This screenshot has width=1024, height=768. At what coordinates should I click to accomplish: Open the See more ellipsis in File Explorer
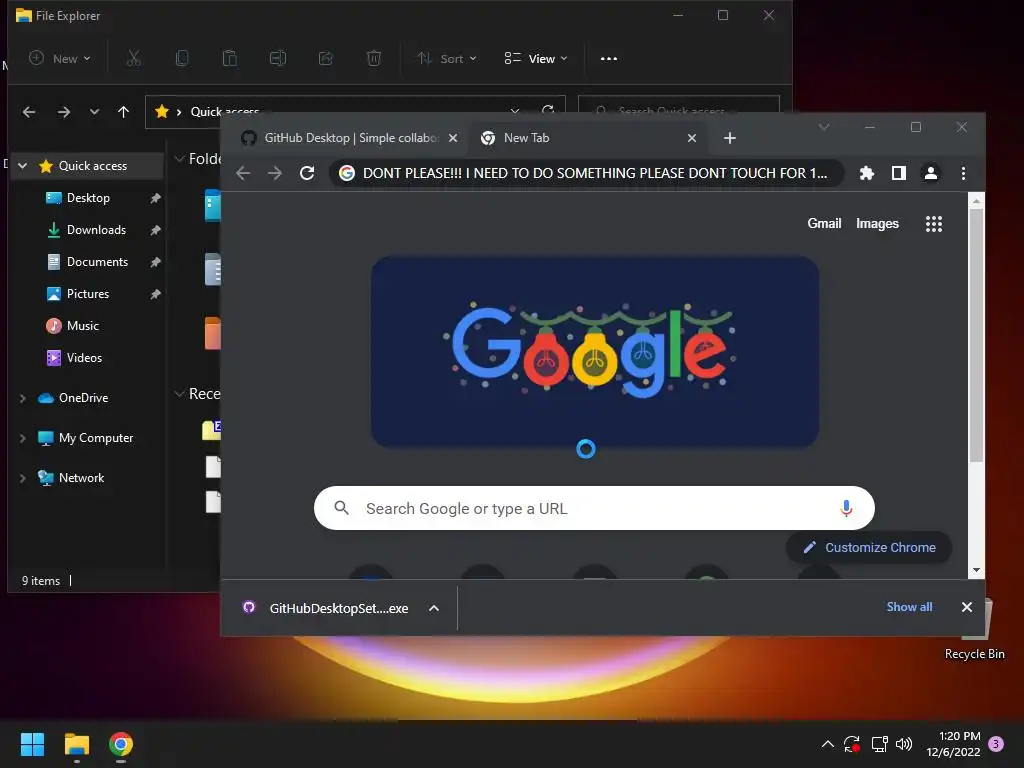609,59
